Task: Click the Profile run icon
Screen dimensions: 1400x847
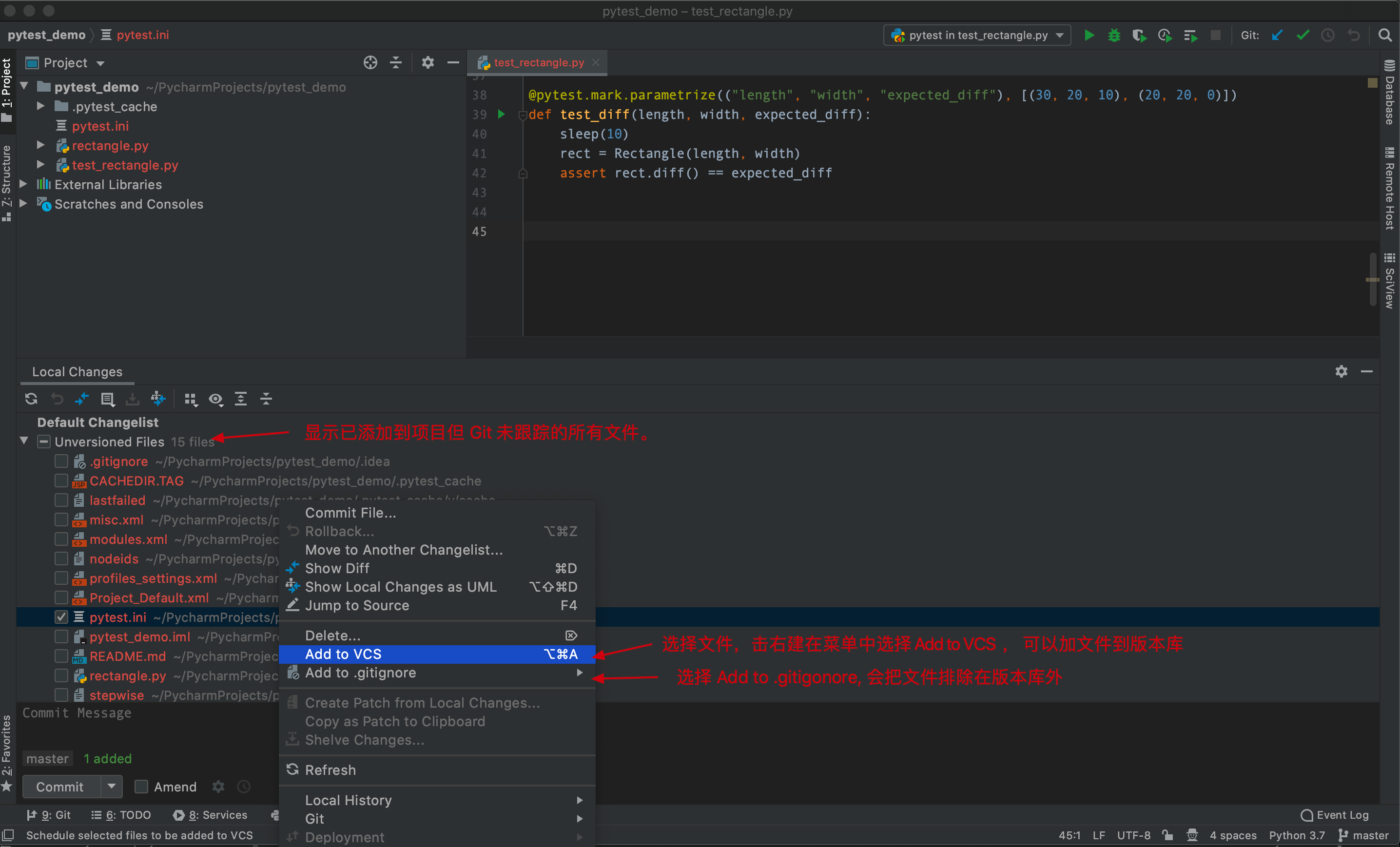Action: coord(1165,35)
